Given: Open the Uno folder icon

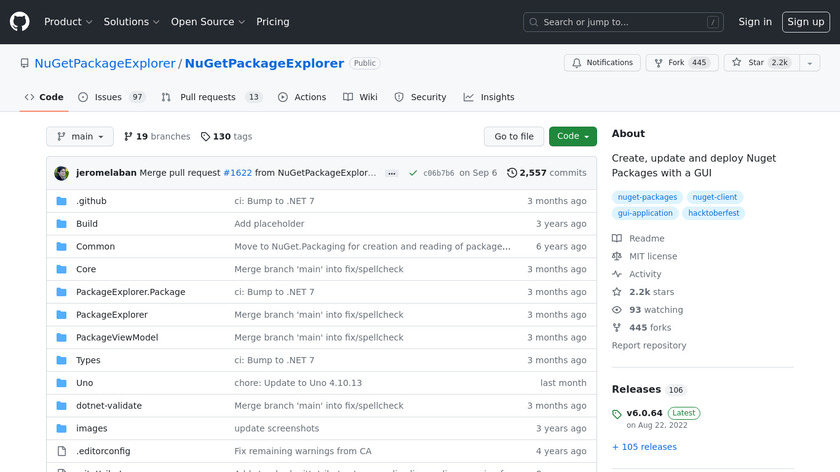Looking at the screenshot, I should (62, 383).
